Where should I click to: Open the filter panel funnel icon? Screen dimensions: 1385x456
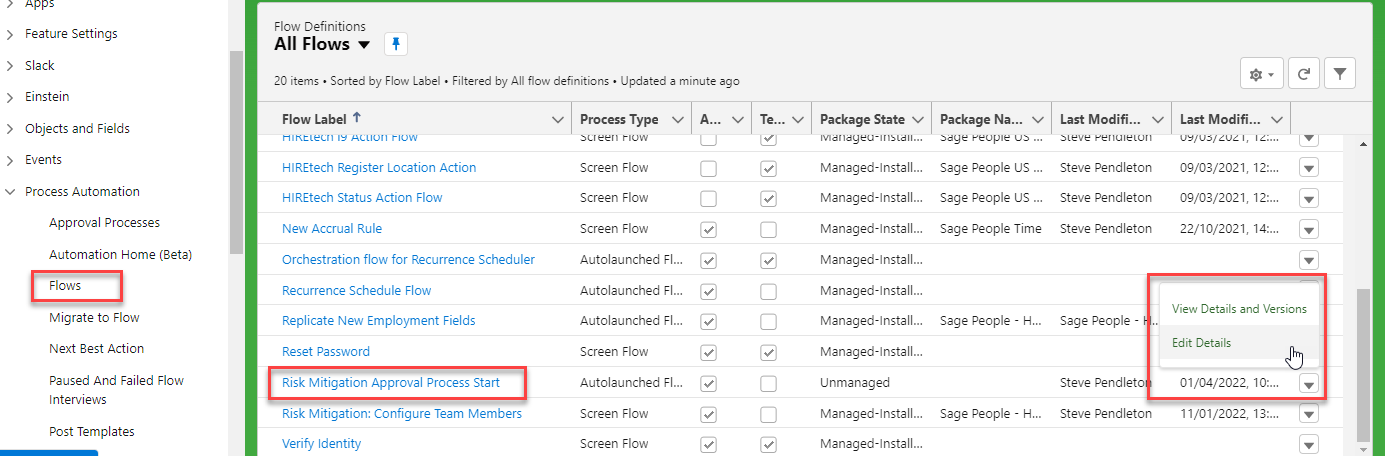click(1340, 74)
